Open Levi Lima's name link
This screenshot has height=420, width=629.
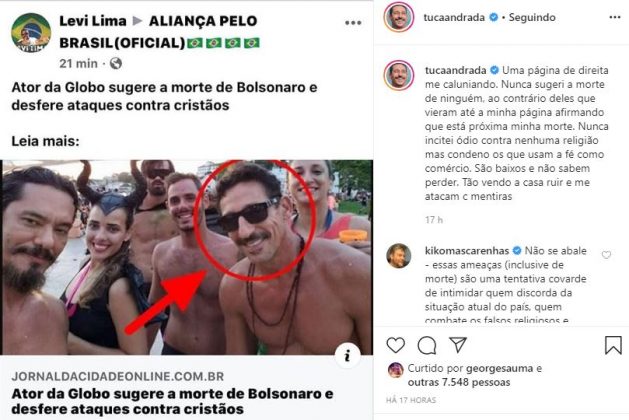[x=93, y=21]
